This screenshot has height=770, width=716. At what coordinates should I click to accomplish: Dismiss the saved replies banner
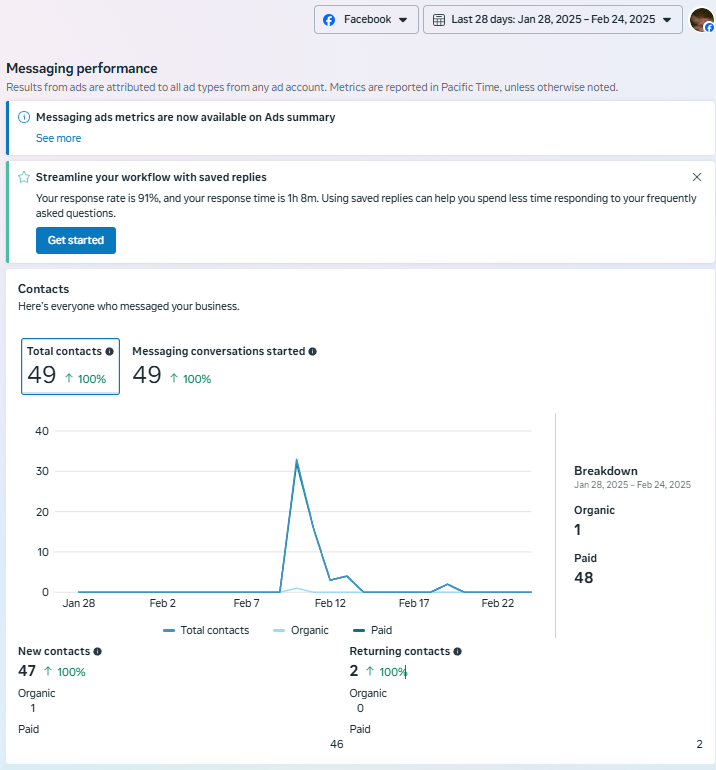697,177
